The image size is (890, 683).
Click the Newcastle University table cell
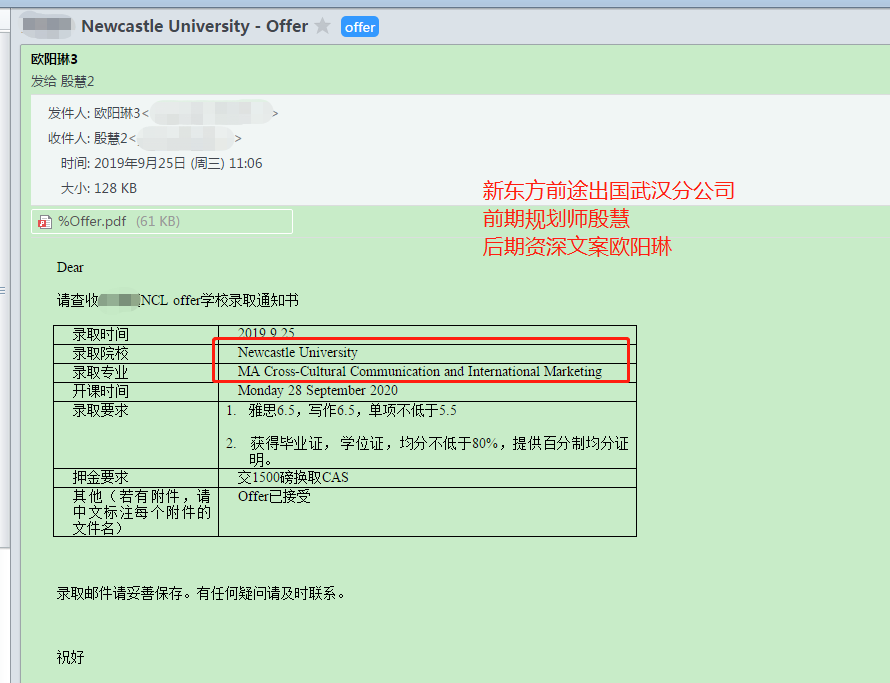pos(427,353)
